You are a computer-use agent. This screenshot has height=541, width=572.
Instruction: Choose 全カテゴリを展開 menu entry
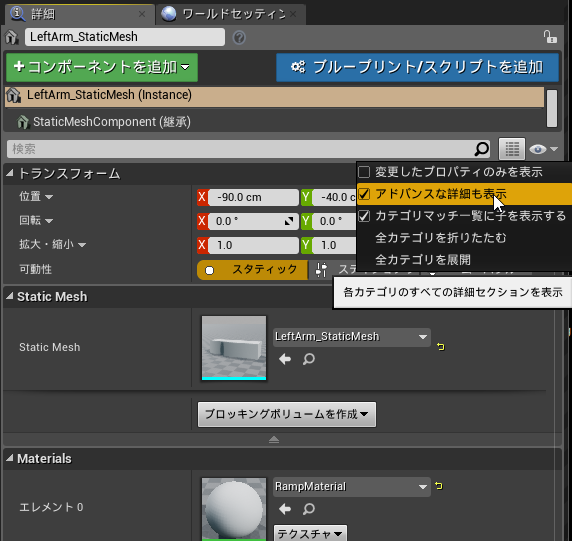(x=423, y=260)
